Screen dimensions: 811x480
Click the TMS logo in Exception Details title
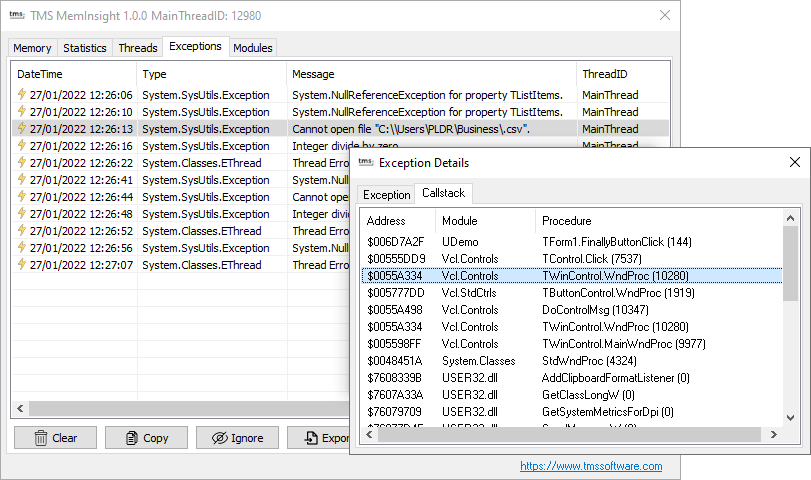tap(364, 163)
